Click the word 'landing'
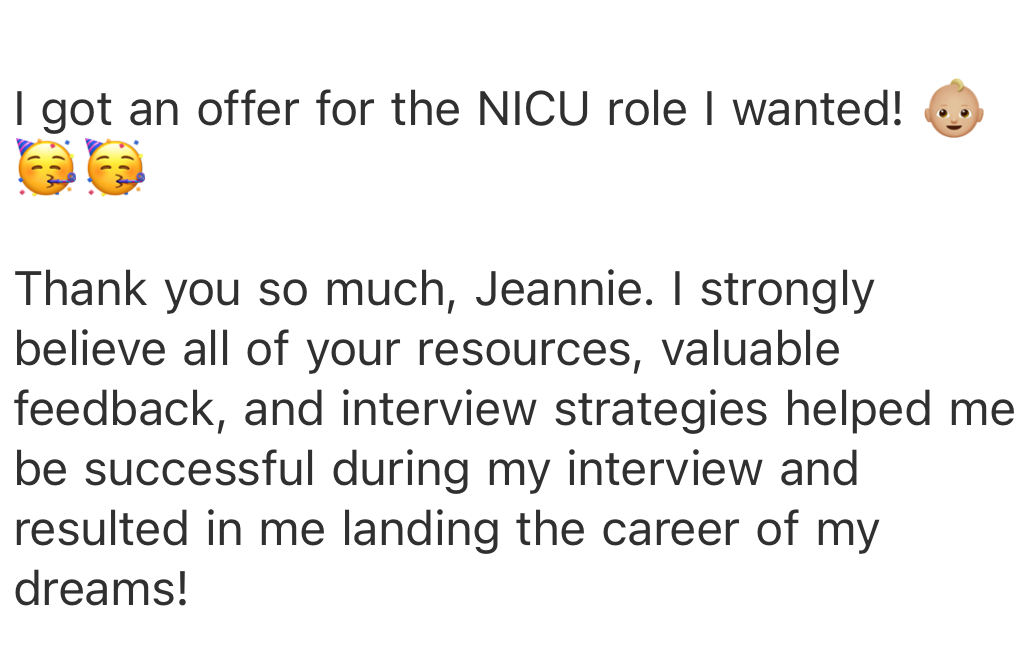Screen dimensions: 1031x645 tap(421, 531)
